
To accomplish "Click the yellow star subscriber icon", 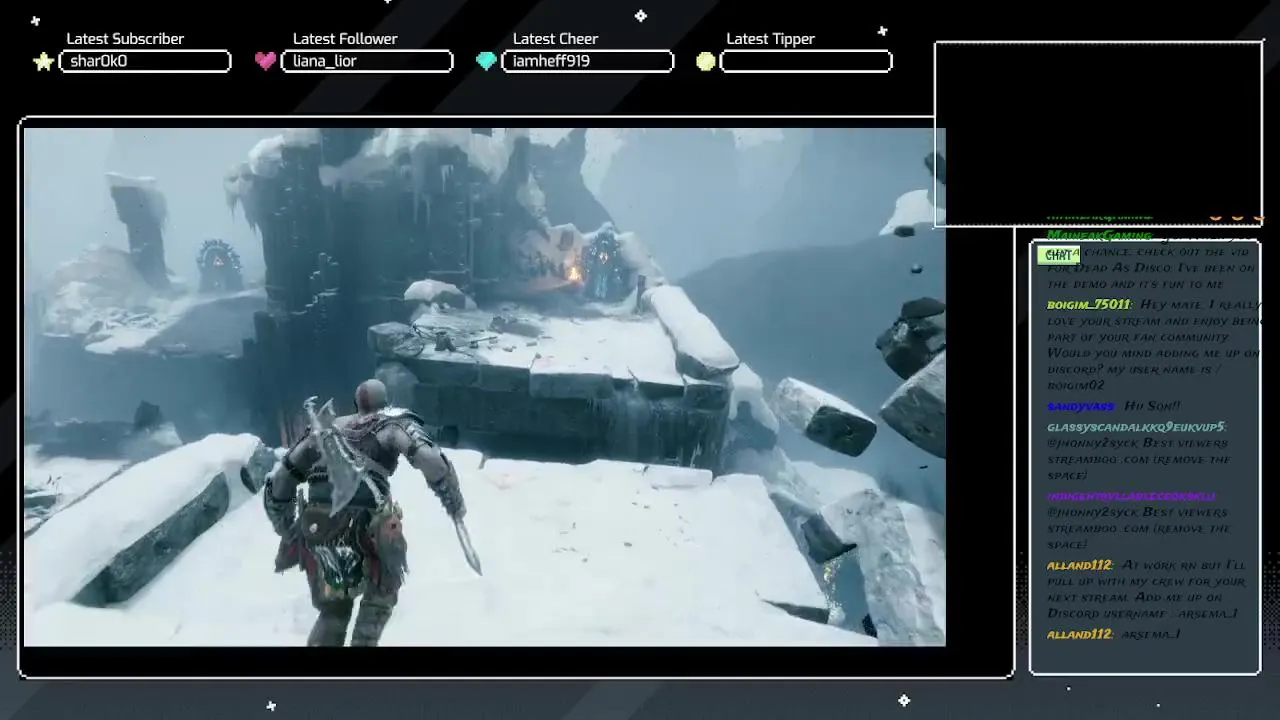I will pos(43,62).
